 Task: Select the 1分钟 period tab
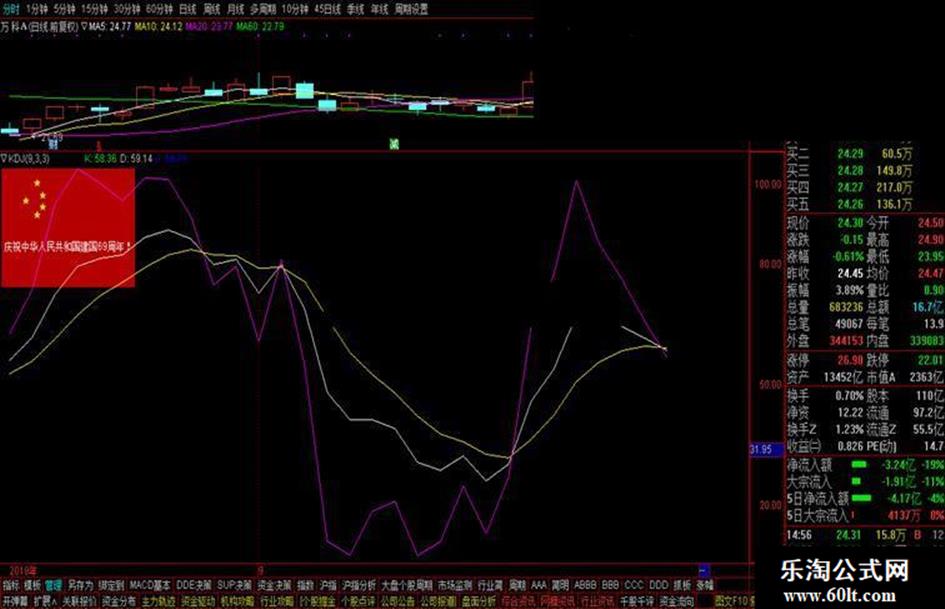click(x=37, y=9)
